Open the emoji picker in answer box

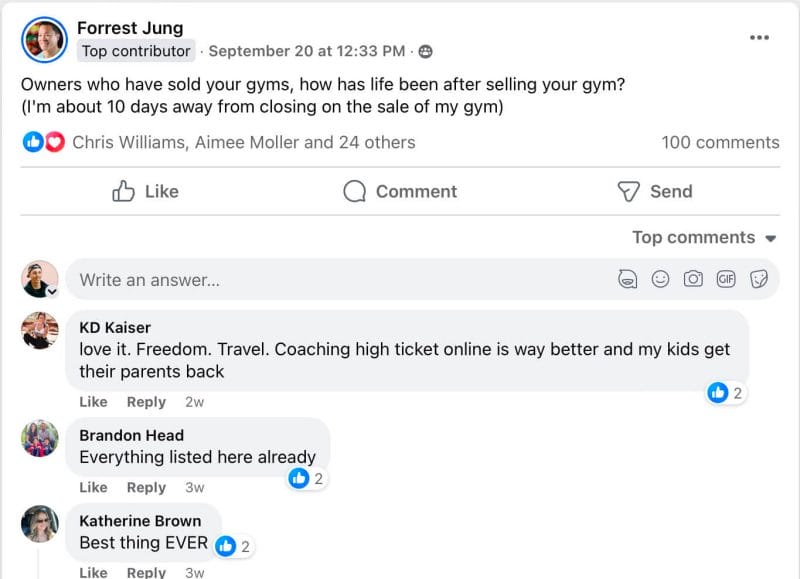pyautogui.click(x=660, y=279)
